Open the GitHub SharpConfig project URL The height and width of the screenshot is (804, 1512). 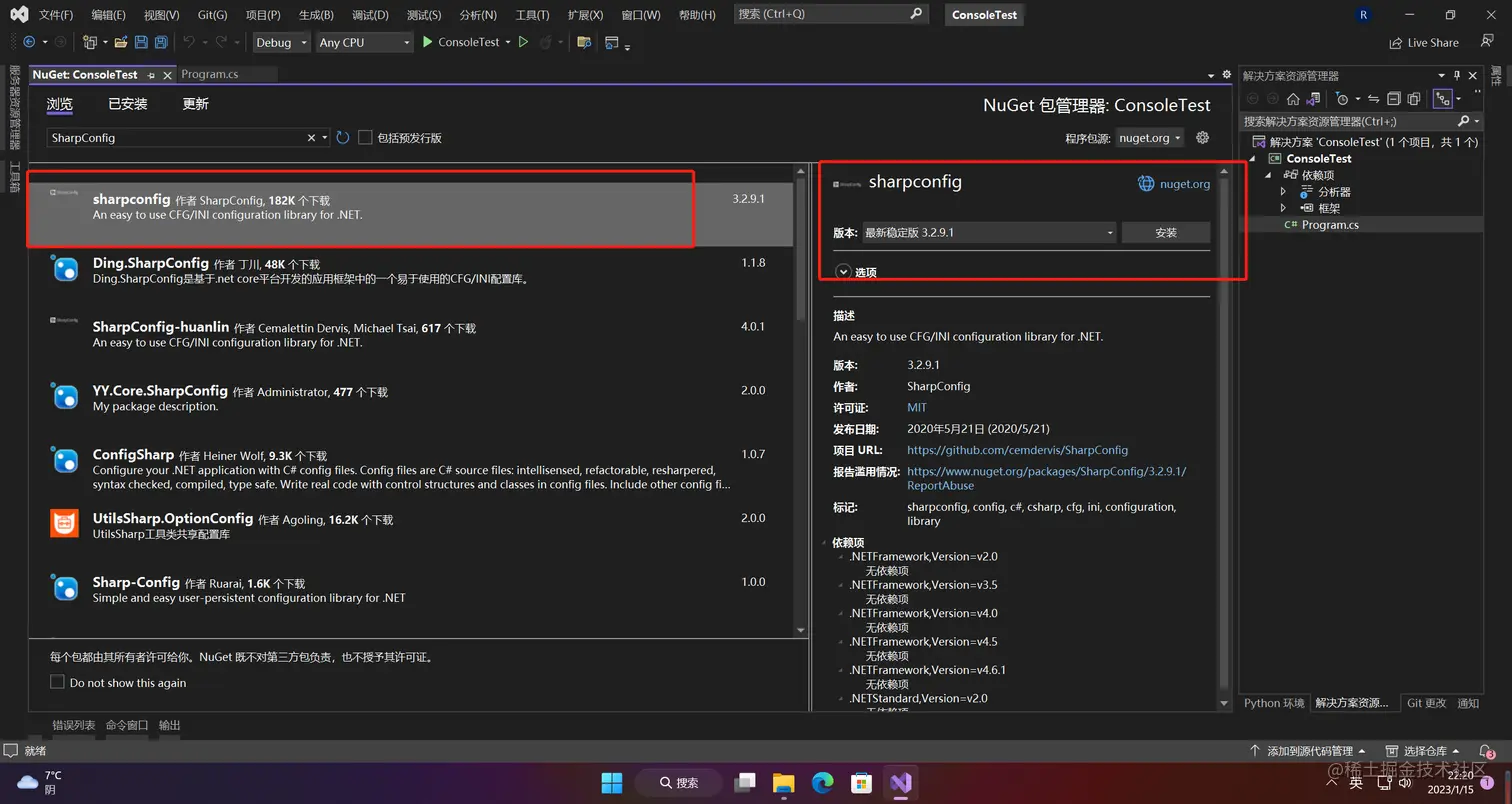[x=1017, y=450]
